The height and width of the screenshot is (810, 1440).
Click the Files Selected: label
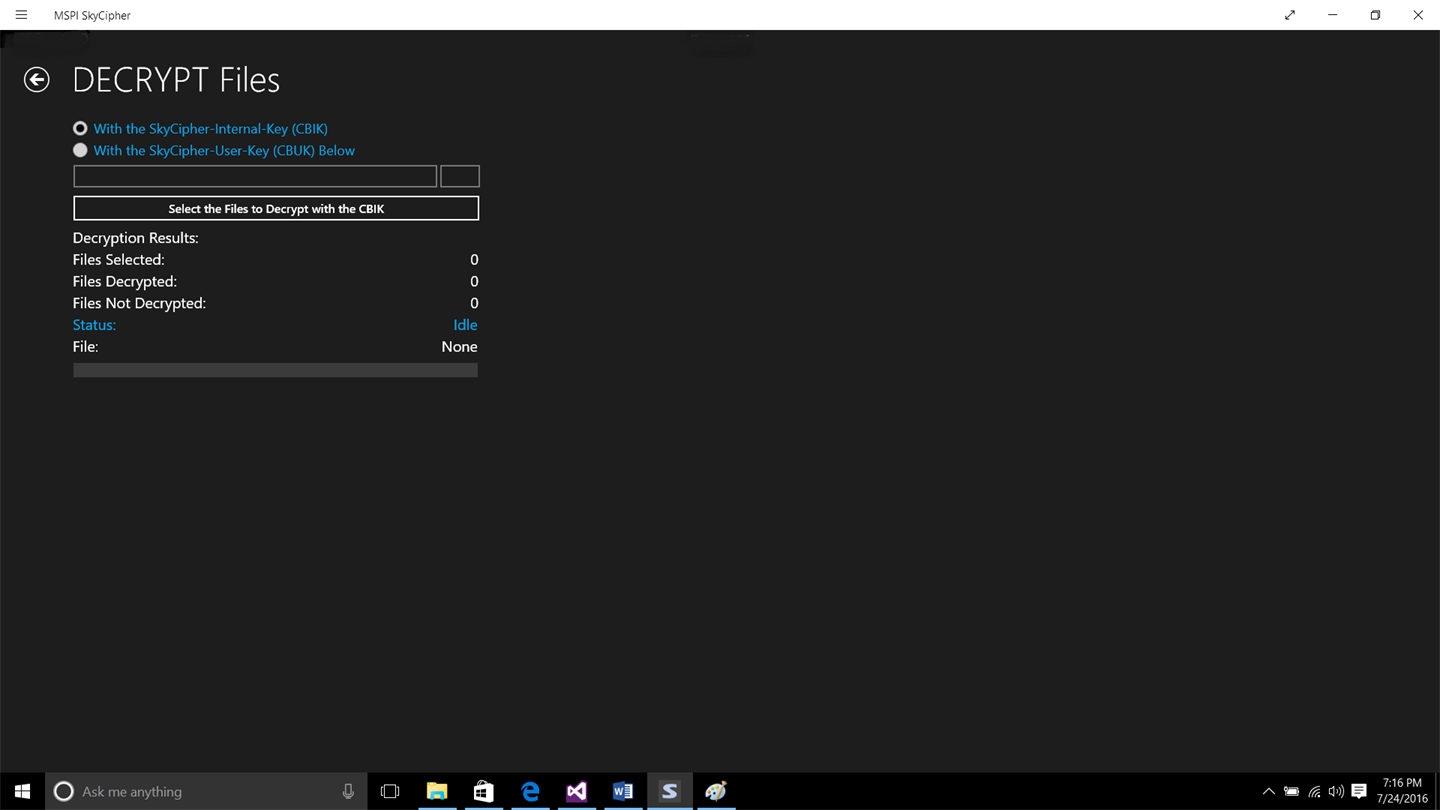point(118,260)
